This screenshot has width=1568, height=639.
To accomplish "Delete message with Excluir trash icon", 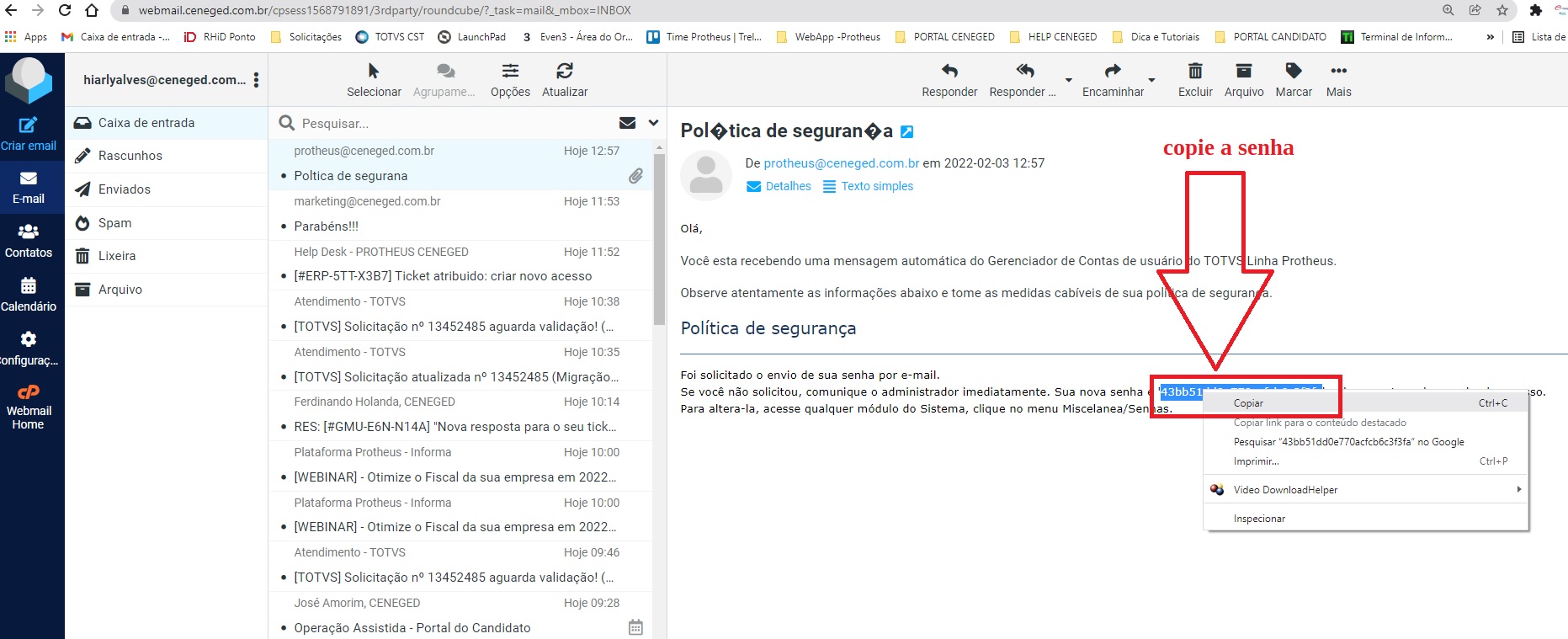I will [1195, 72].
